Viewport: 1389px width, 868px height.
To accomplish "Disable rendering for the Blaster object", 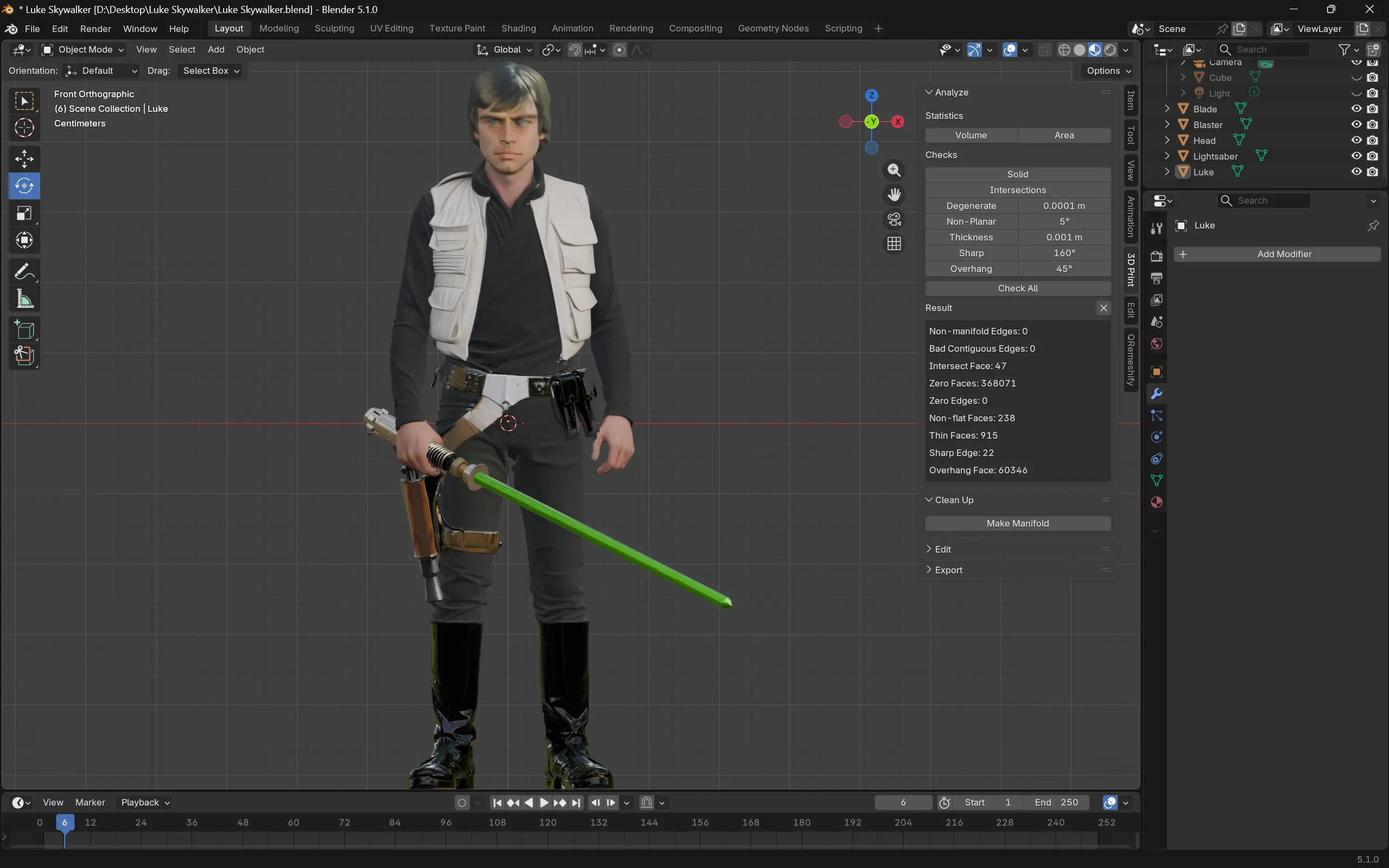I will [x=1372, y=124].
